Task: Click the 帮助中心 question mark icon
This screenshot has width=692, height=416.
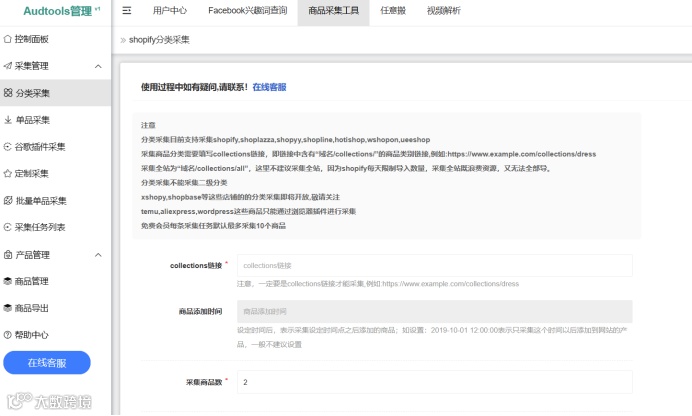Action: (8, 335)
